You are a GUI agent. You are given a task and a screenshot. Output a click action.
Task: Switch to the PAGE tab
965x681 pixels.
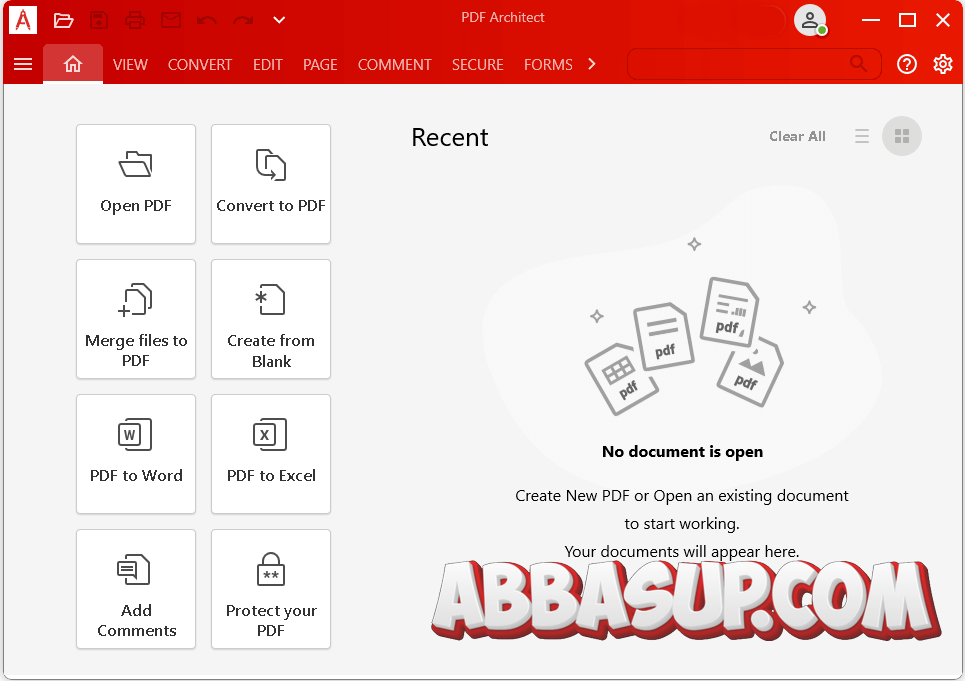point(320,65)
